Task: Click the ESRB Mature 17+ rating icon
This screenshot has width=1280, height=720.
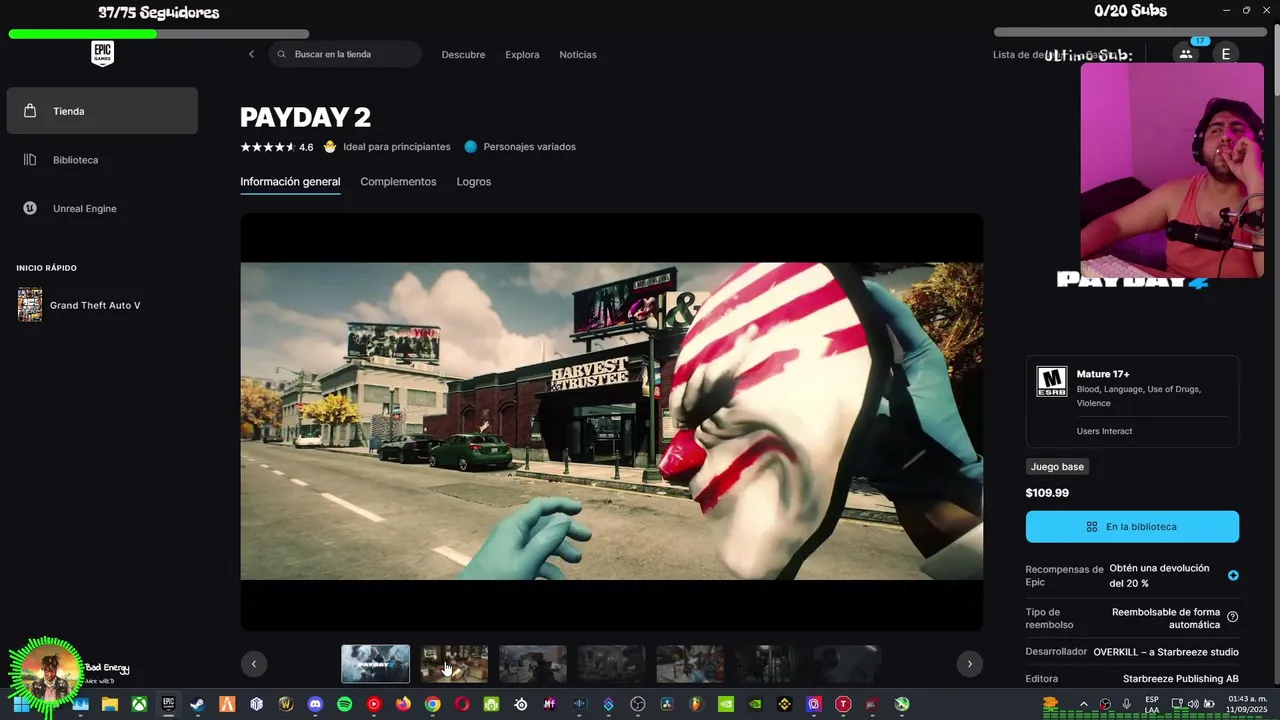Action: pyautogui.click(x=1051, y=382)
